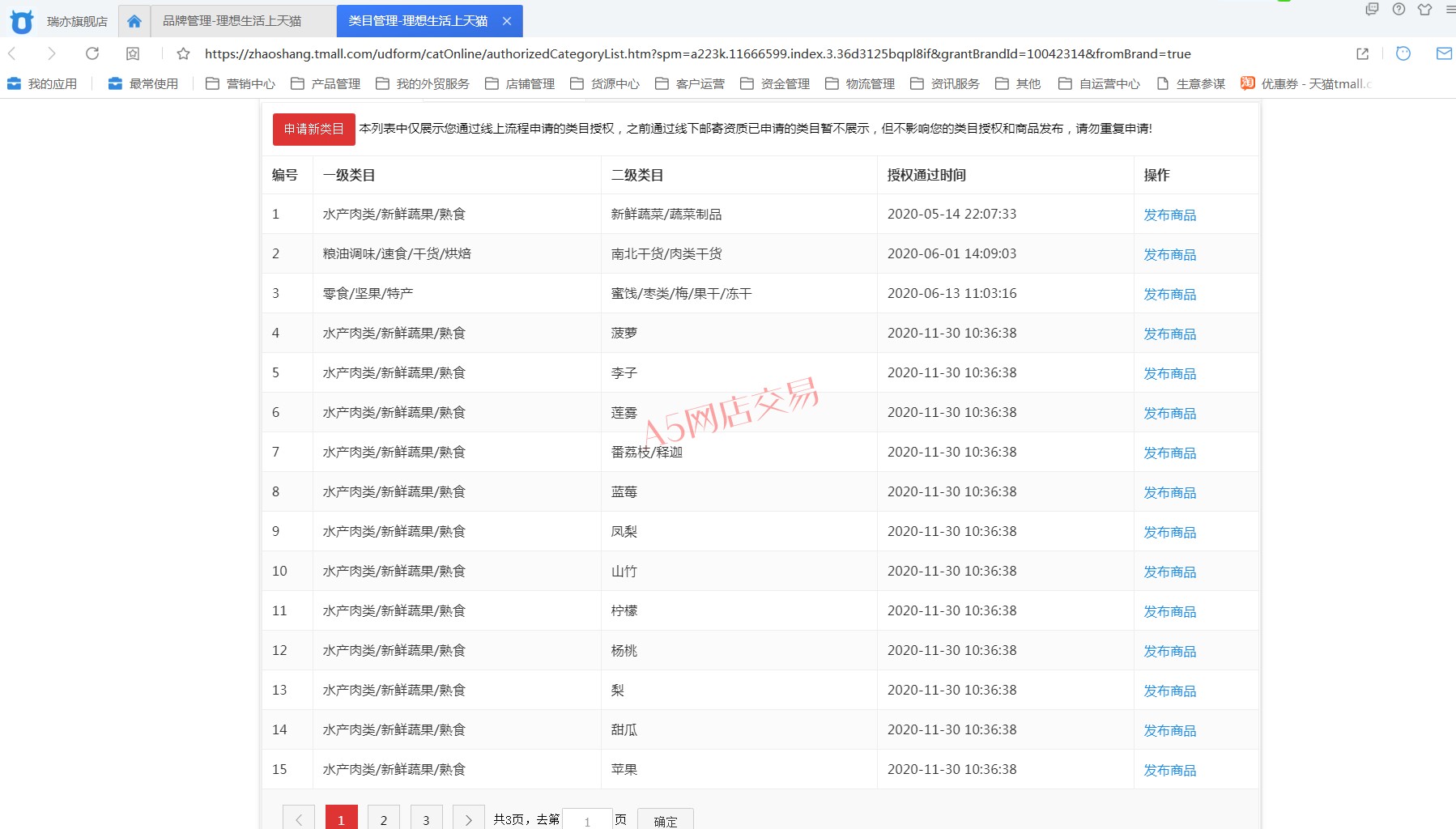
Task: Open the 资讯服务 bookmark folder
Action: click(x=945, y=83)
